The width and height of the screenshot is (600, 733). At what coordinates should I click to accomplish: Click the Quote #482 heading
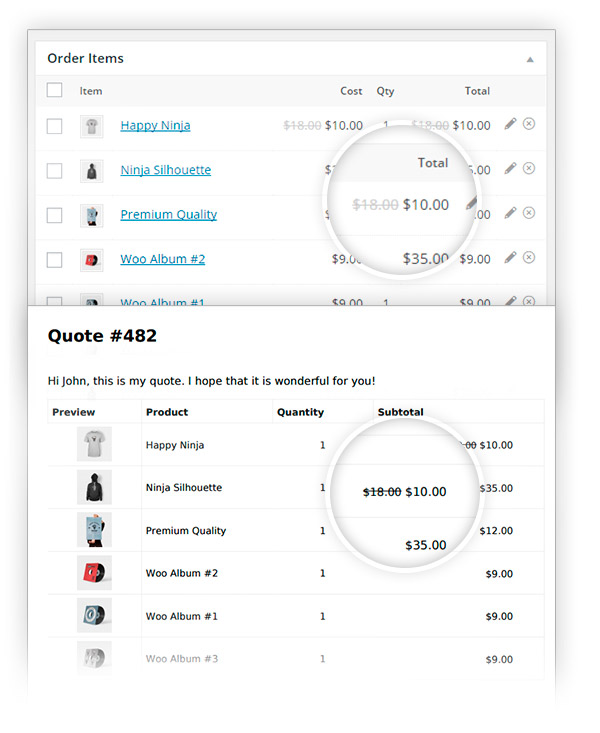tap(102, 336)
